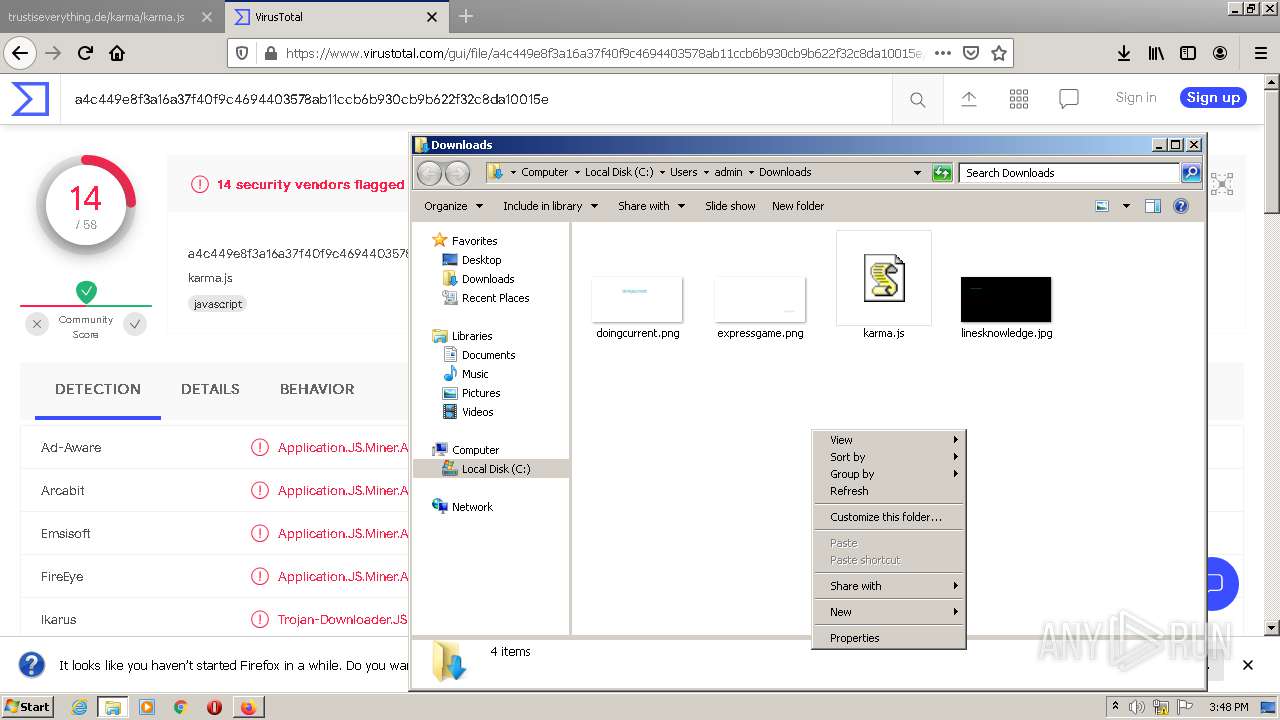Viewport: 1280px width, 720px height.
Task: Click the VirusTotal search magnifier icon
Action: (917, 99)
